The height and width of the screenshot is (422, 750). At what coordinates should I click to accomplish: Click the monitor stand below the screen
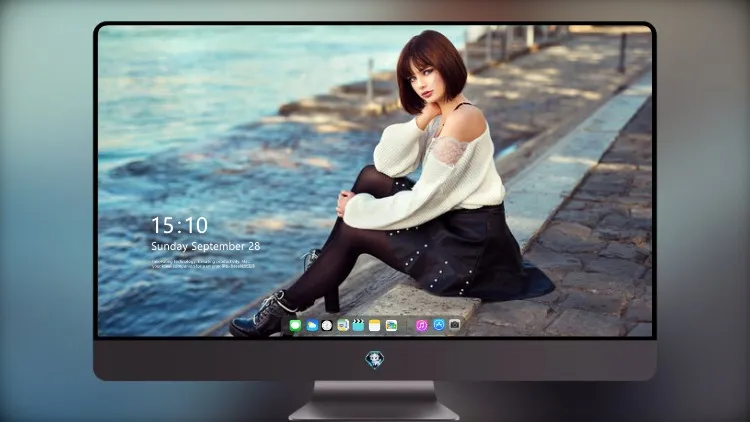click(374, 400)
